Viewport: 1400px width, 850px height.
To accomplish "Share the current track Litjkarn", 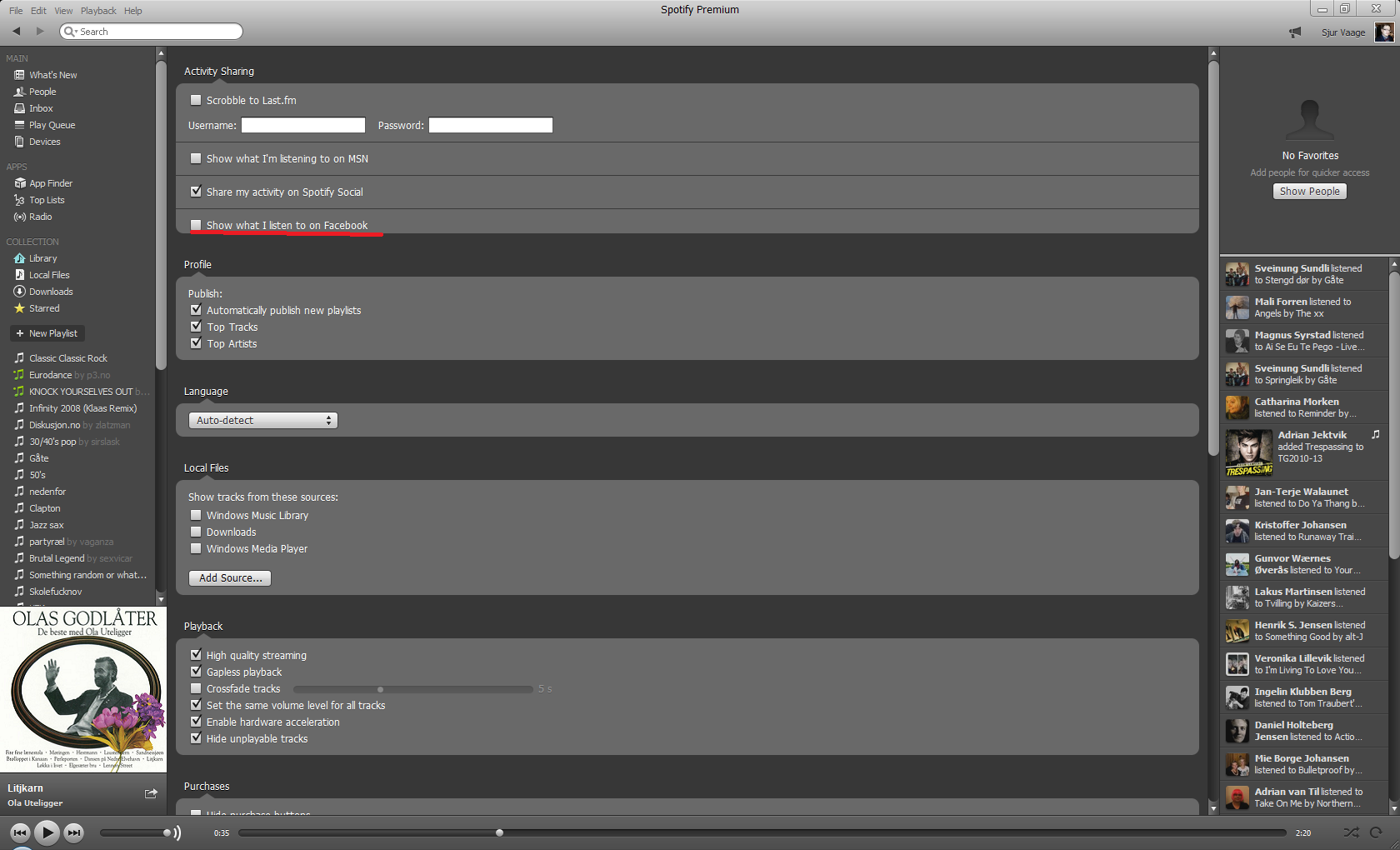I will (151, 793).
